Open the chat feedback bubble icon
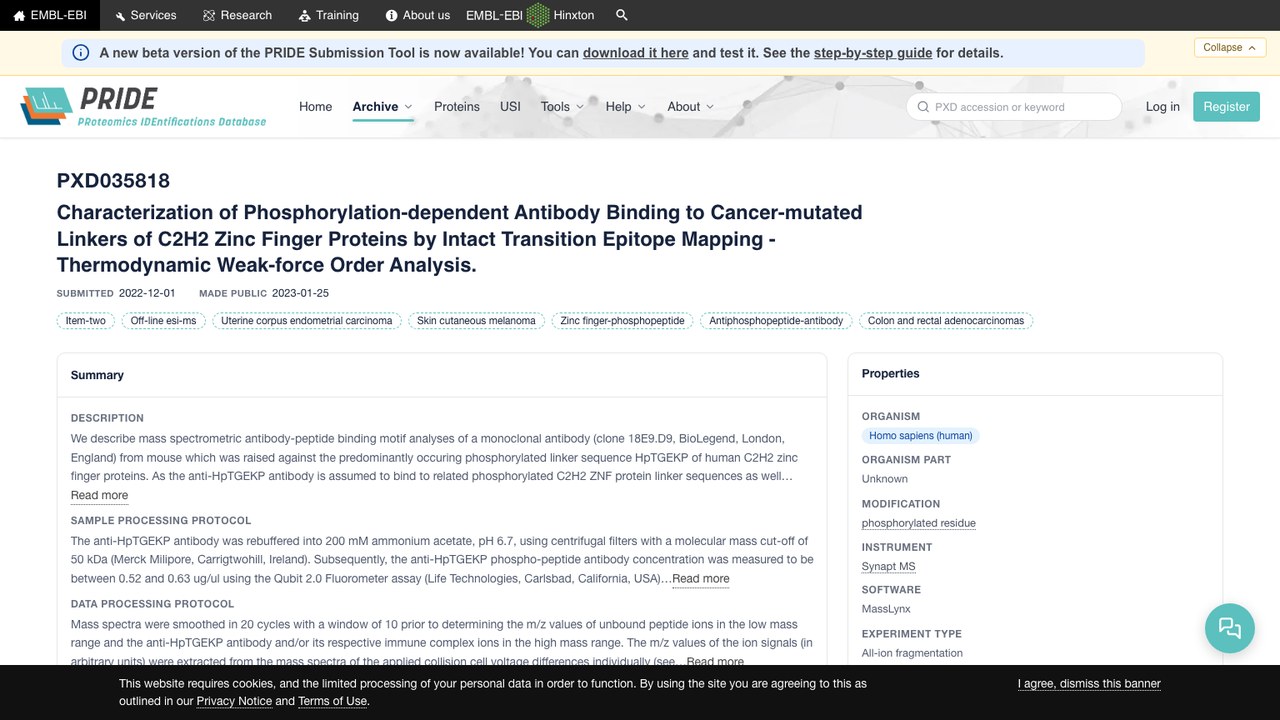 click(1230, 628)
